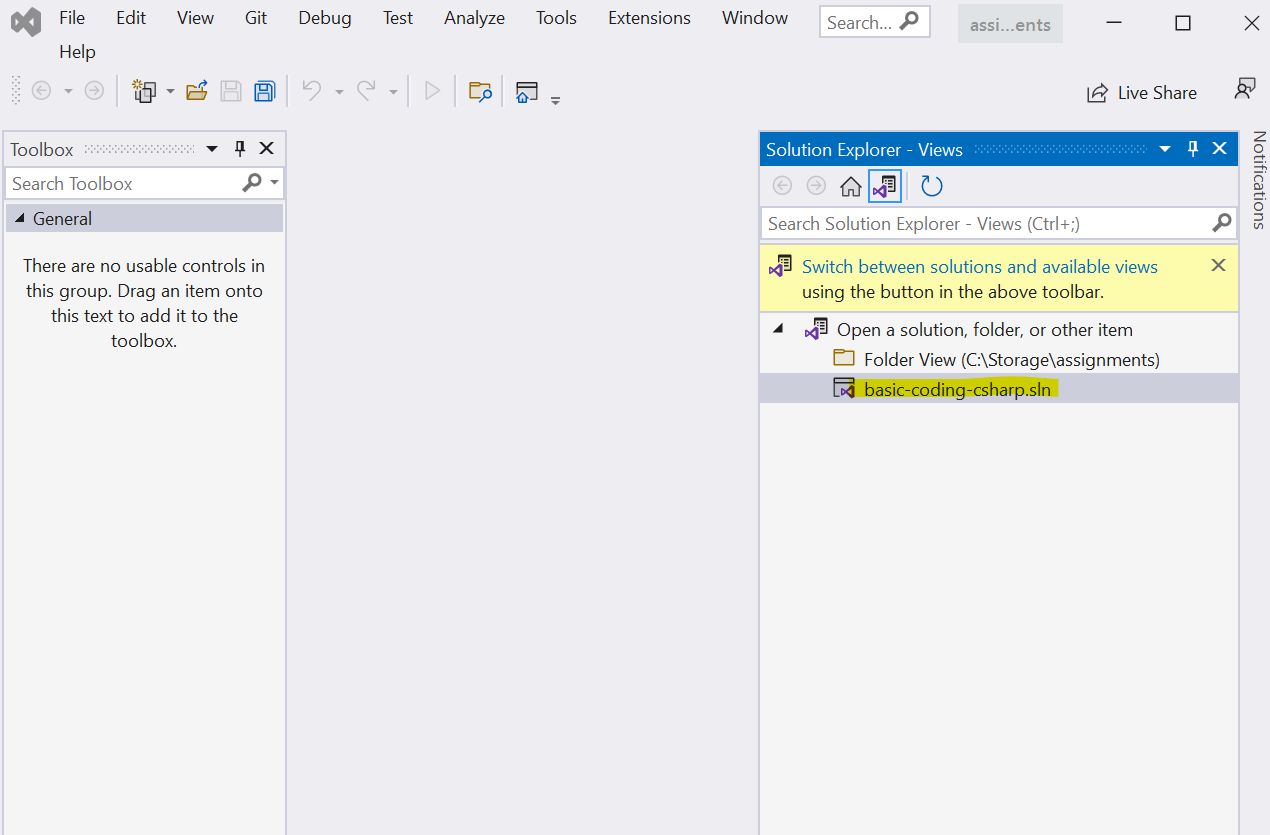Open the Debug menu

tap(325, 18)
